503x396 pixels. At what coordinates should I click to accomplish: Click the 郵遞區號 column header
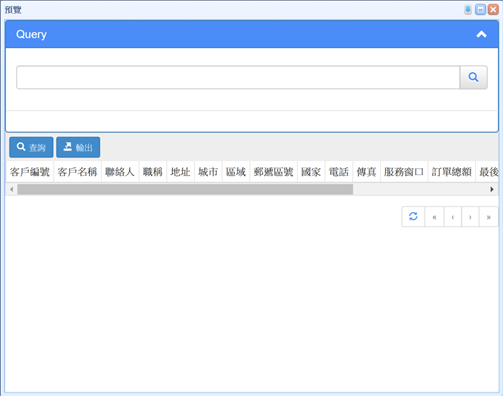(x=273, y=172)
